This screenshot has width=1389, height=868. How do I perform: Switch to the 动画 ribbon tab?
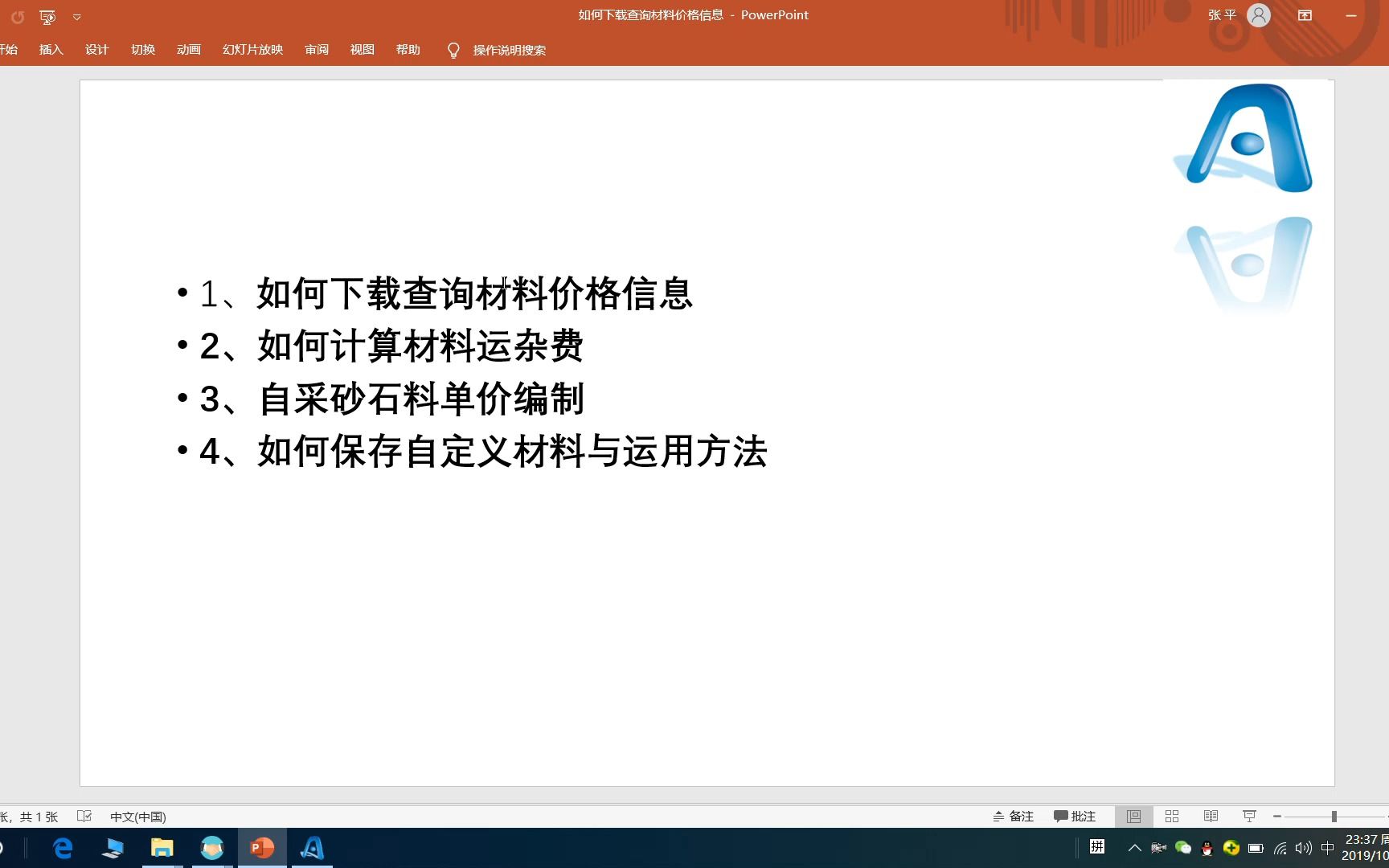[189, 50]
